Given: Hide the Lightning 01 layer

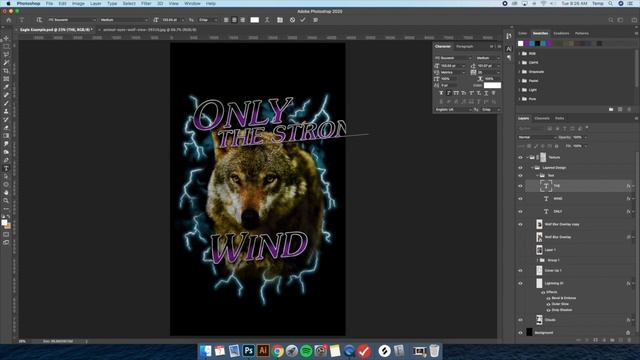Looking at the screenshot, I should [x=520, y=283].
